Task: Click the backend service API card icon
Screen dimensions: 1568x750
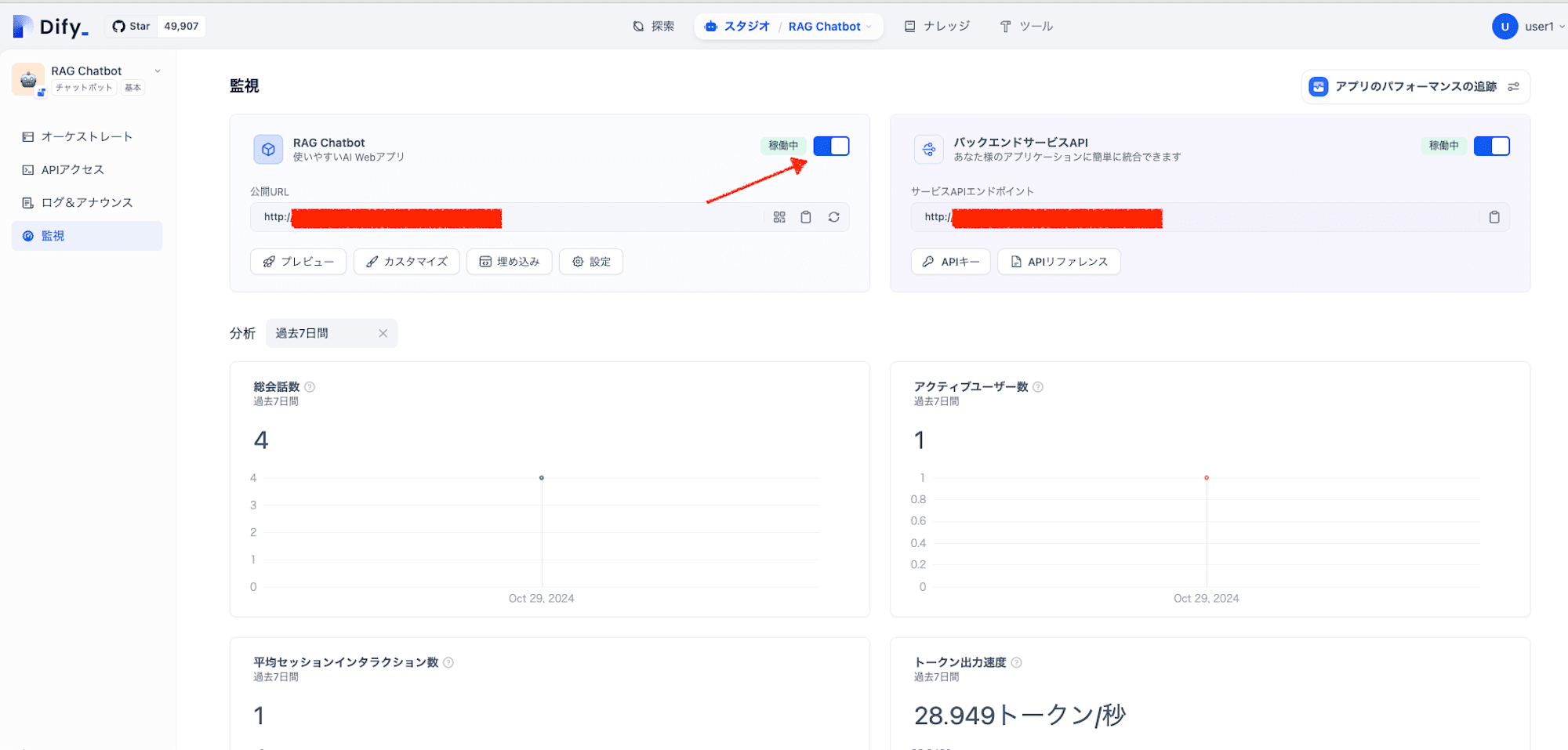Action: 929,149
